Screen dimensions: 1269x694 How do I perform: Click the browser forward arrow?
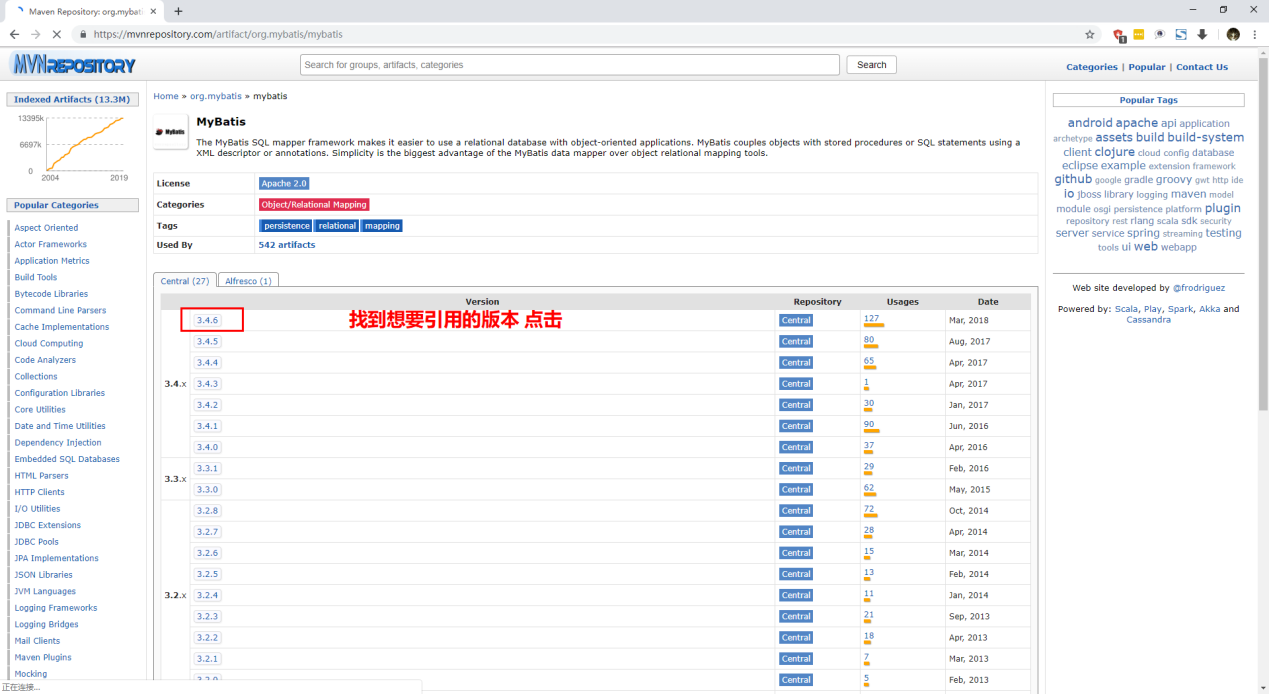coord(36,34)
